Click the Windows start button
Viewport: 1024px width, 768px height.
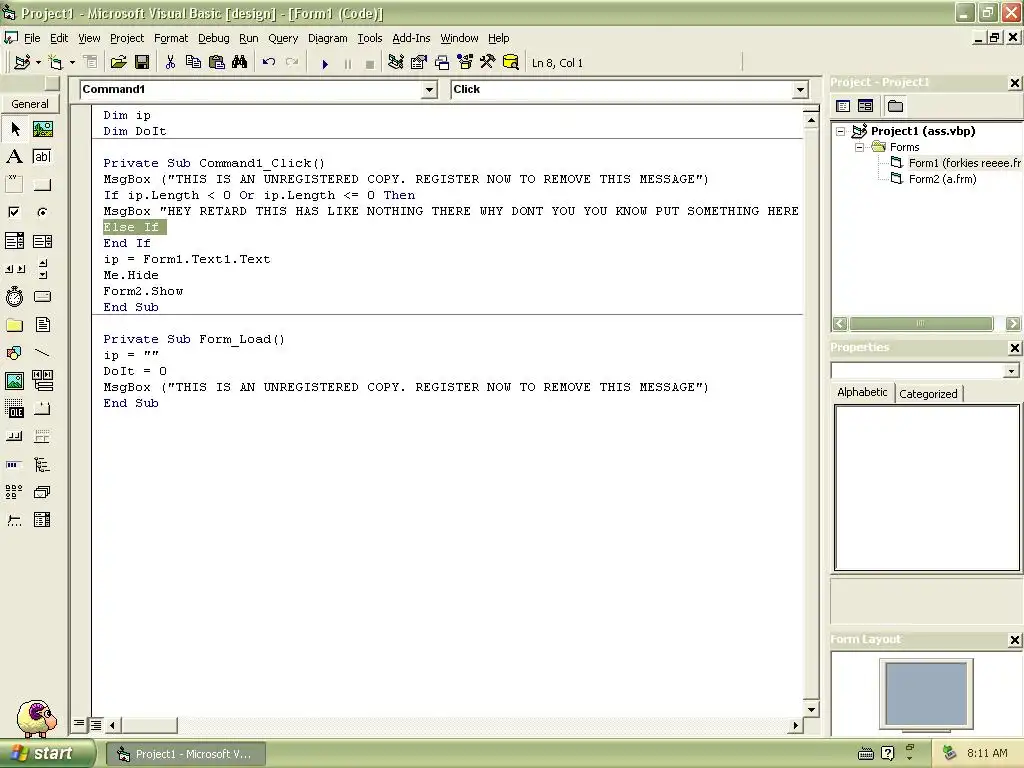point(46,754)
